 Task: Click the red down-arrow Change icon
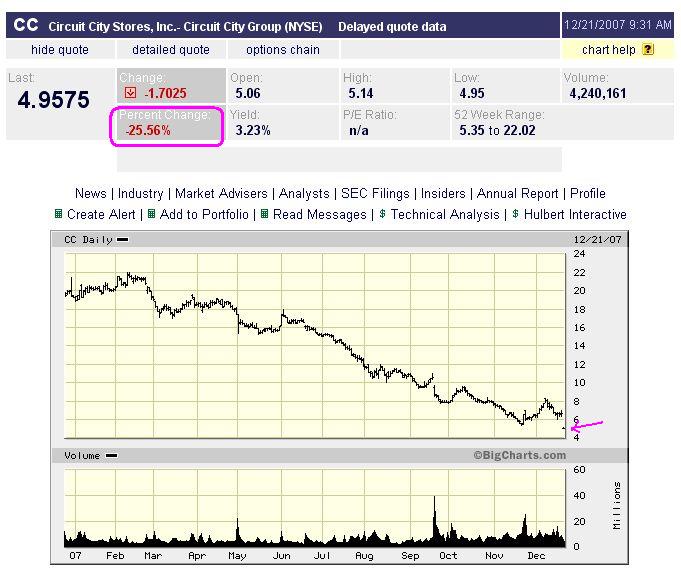(x=129, y=93)
